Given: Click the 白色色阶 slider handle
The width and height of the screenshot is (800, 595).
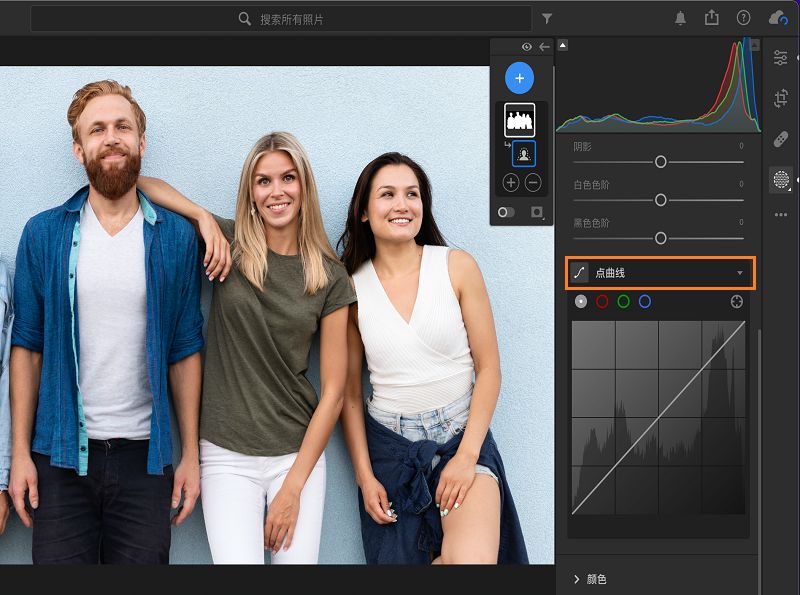Looking at the screenshot, I should tap(660, 200).
